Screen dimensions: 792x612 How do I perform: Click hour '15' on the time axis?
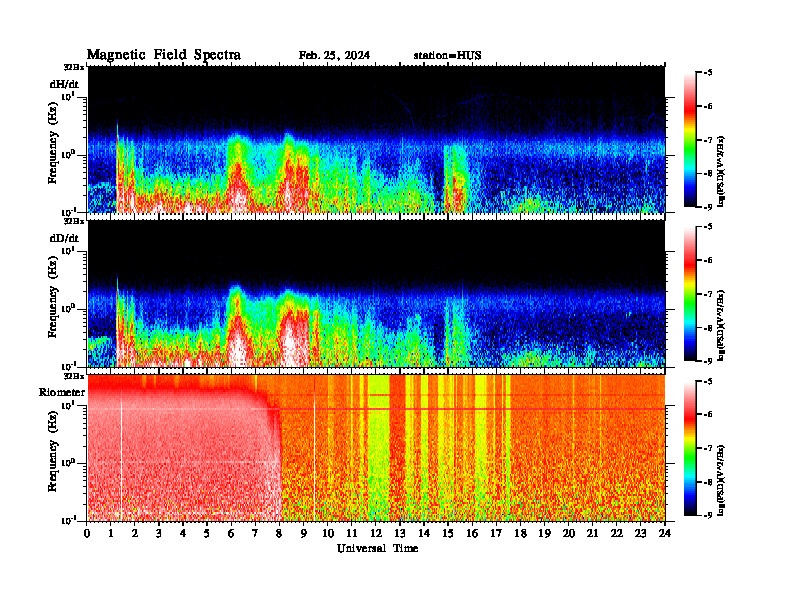448,533
